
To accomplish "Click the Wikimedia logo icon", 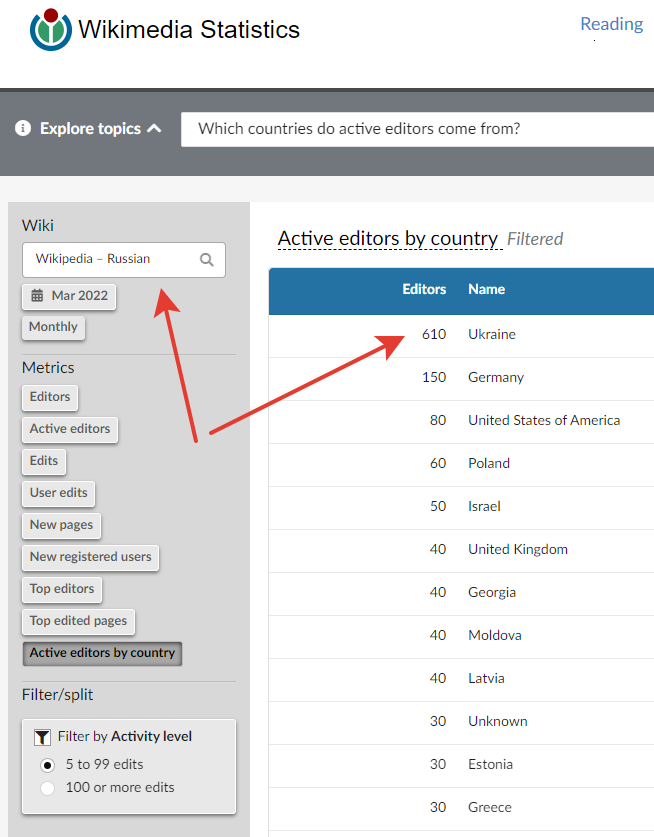I will point(51,29).
